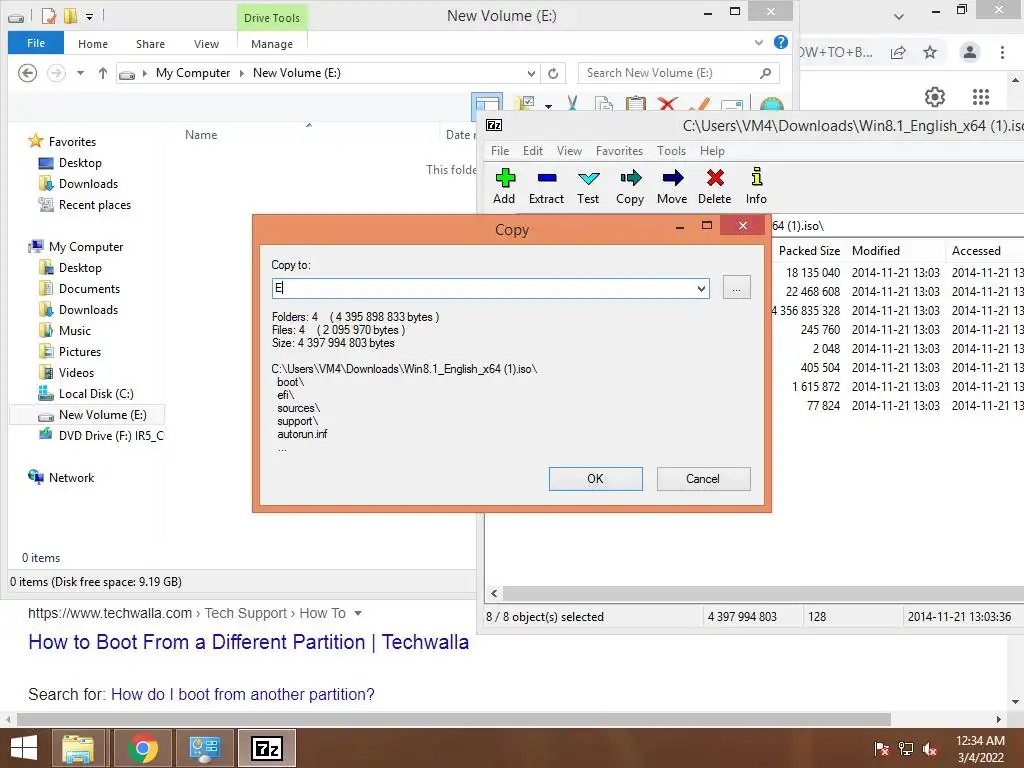Open the 7-Zip Edit menu
The width and height of the screenshot is (1024, 768).
pos(533,151)
